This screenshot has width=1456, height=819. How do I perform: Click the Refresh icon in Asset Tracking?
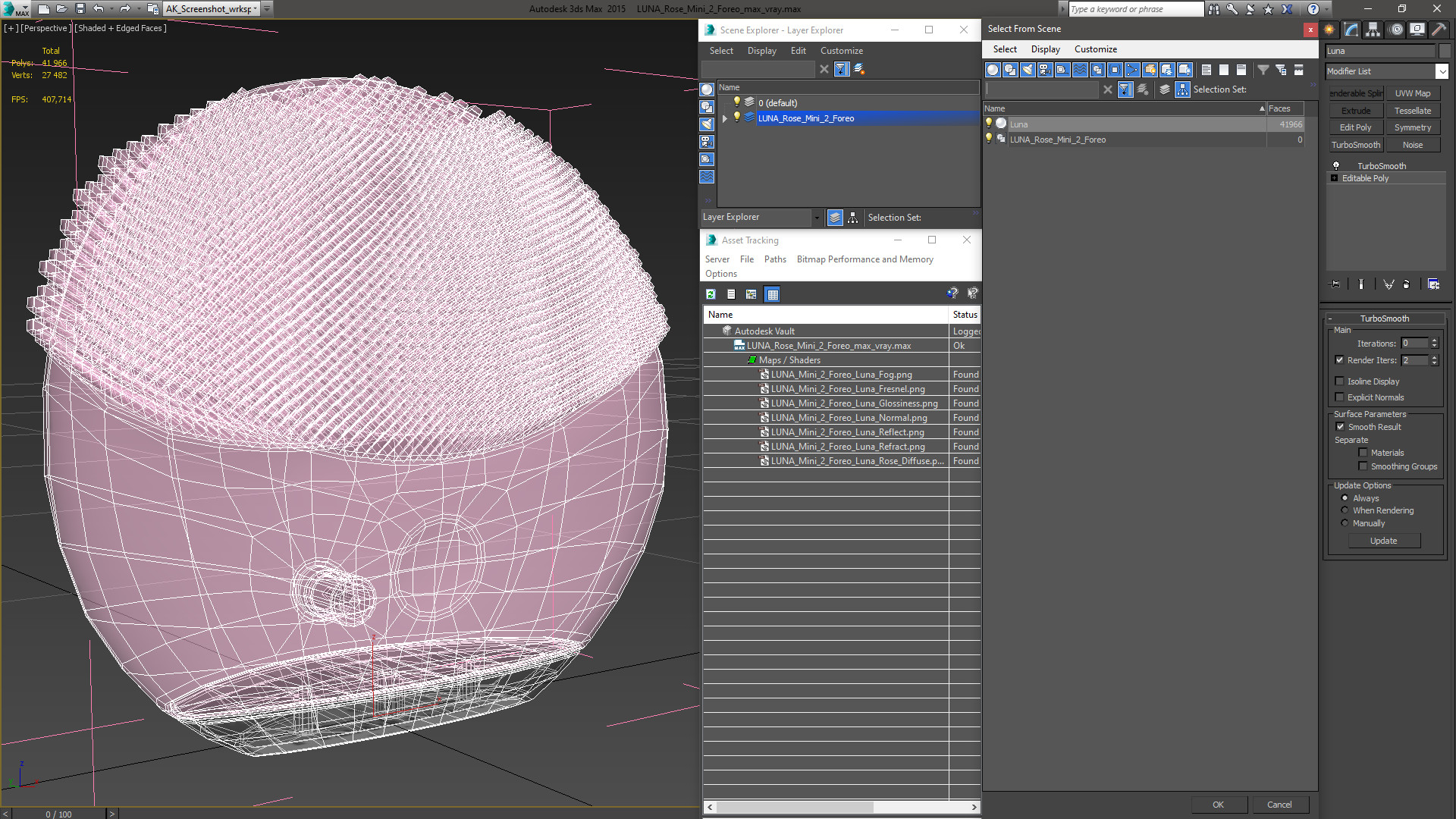(711, 294)
